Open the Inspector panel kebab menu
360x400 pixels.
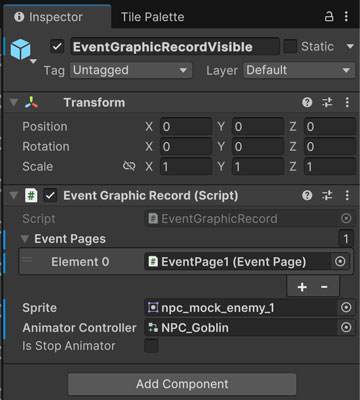[346, 16]
